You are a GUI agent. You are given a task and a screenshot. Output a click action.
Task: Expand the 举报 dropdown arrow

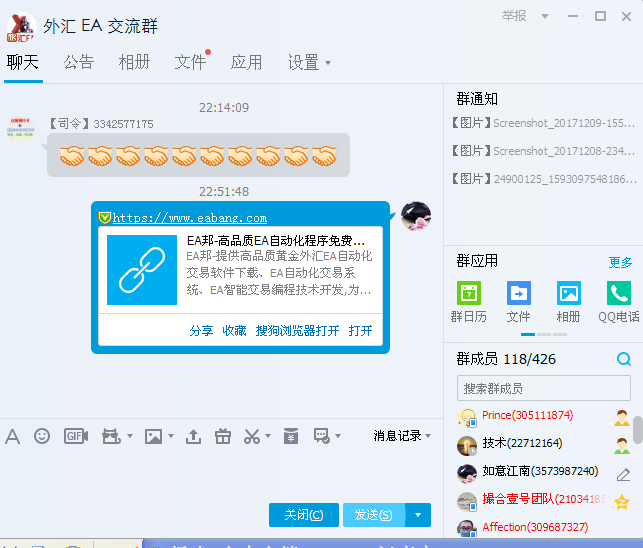coord(545,16)
